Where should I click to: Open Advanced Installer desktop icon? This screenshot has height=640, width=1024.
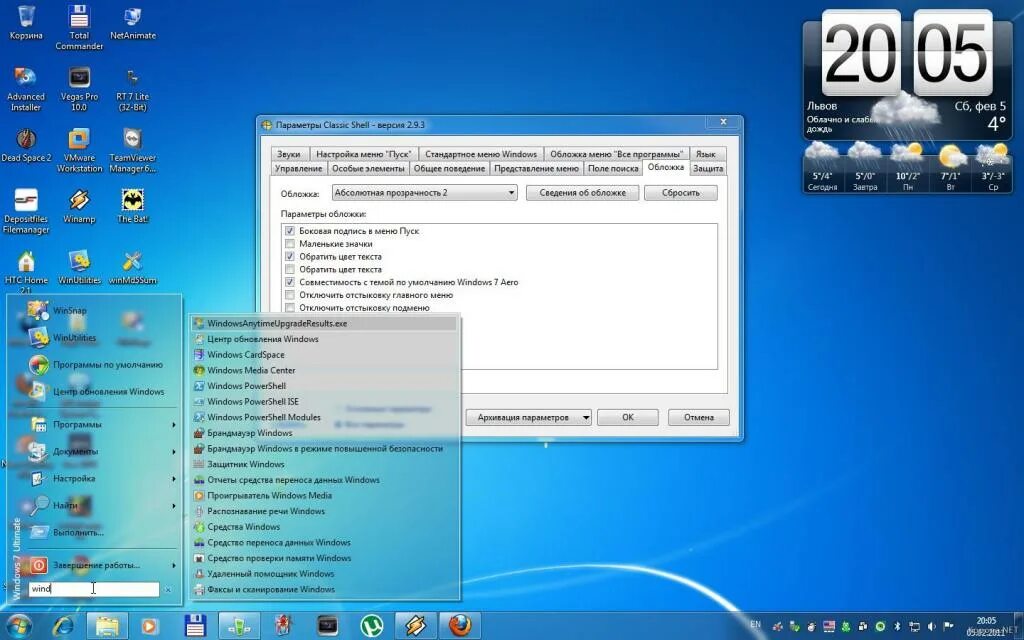point(25,89)
